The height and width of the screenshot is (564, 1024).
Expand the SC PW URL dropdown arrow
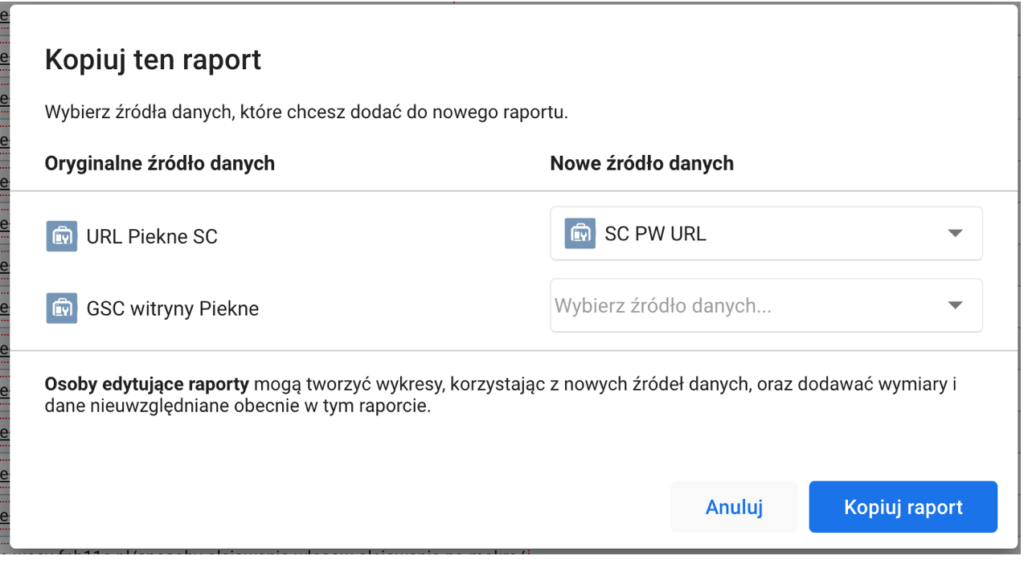click(954, 233)
